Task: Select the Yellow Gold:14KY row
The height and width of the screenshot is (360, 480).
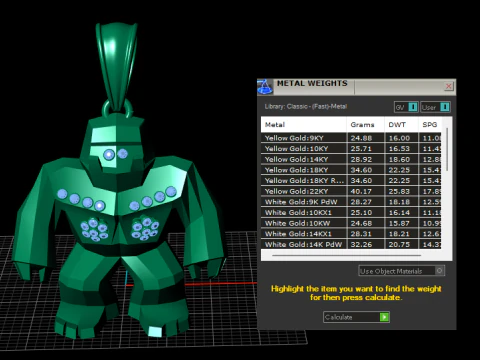Action: point(351,159)
